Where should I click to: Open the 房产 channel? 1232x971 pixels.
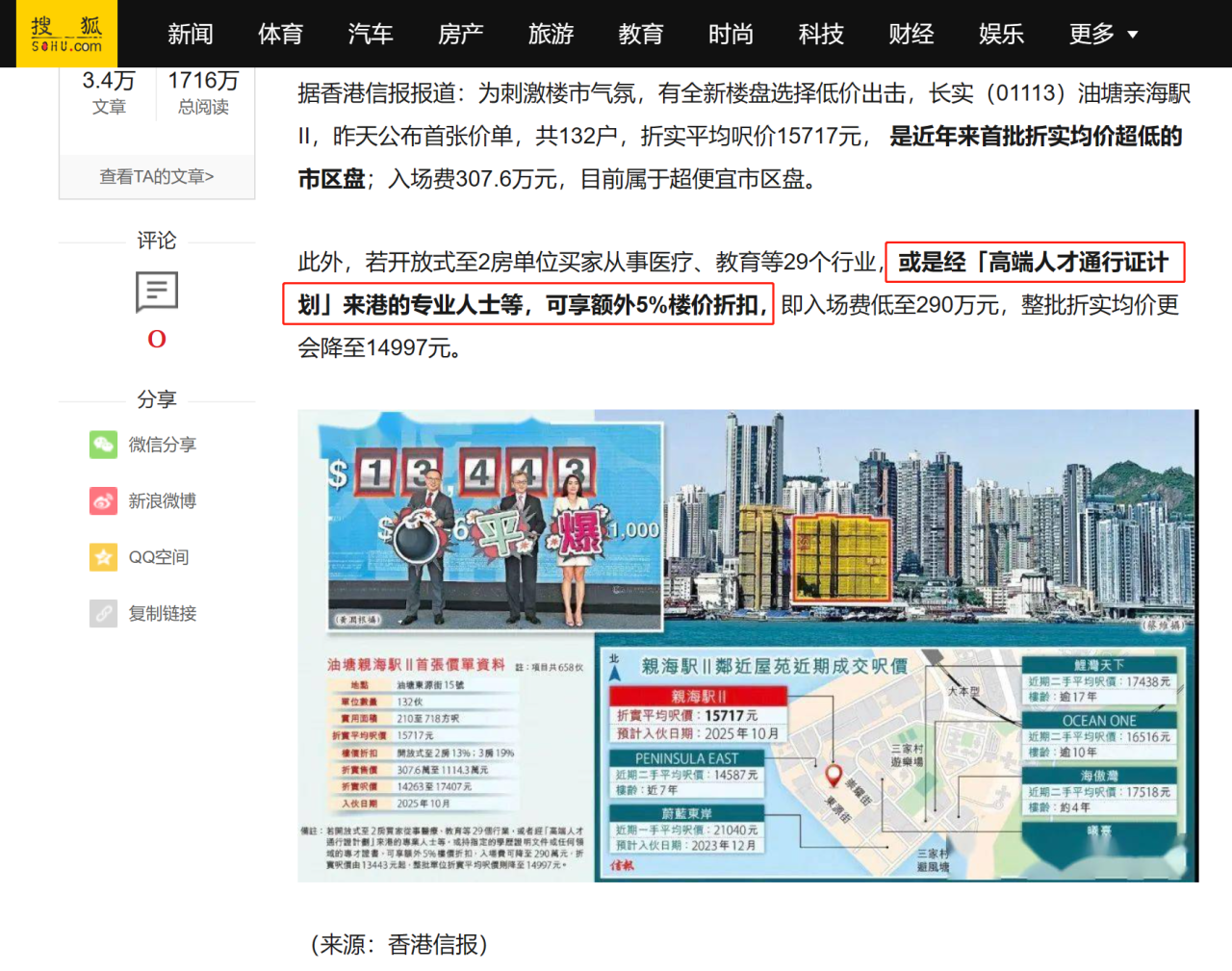[460, 35]
